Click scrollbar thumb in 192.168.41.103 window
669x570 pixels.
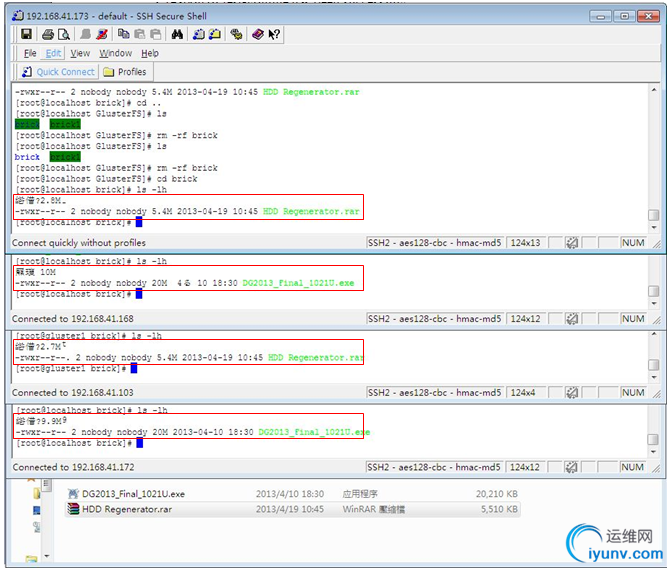(654, 365)
